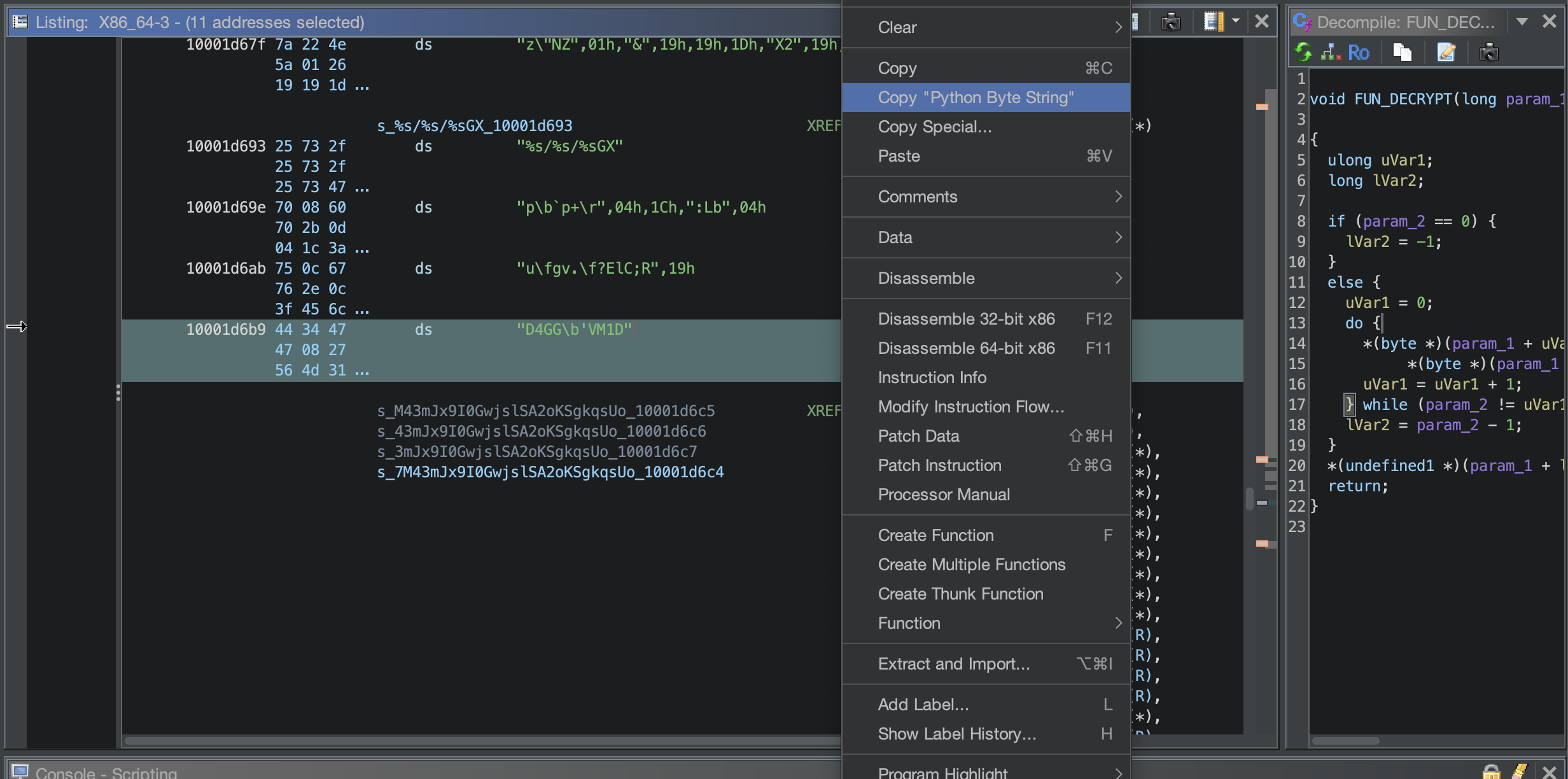Expand the Comments submenu
1568x779 pixels.
point(986,197)
